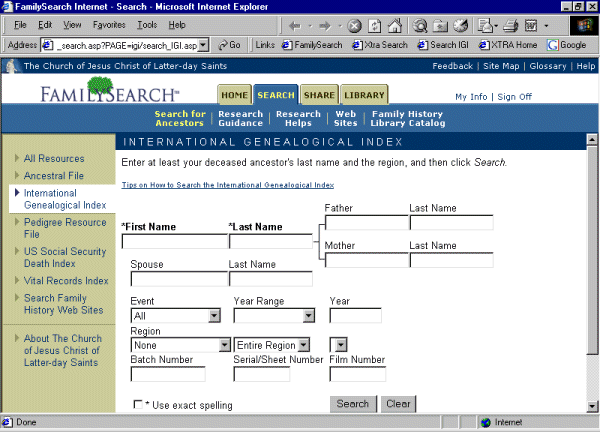
Task: Select All Resources in sidebar
Action: (x=54, y=158)
